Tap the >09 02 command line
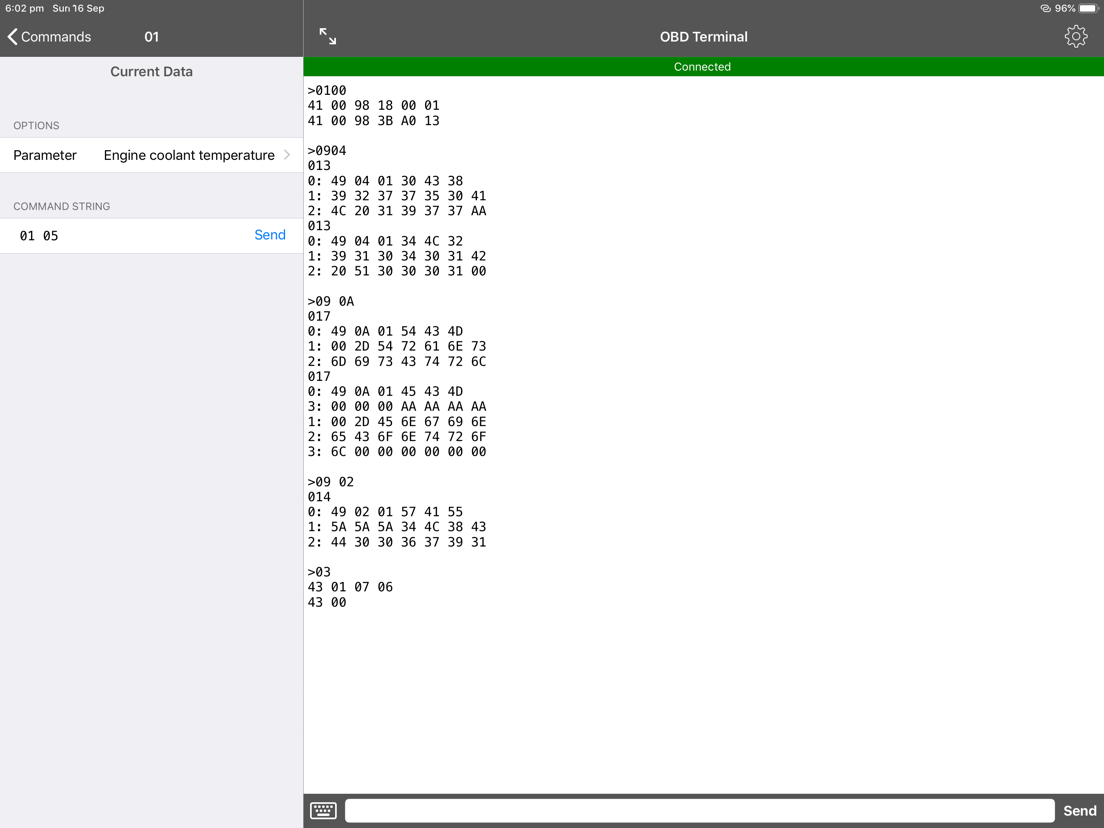Viewport: 1104px width, 828px height. tap(331, 482)
